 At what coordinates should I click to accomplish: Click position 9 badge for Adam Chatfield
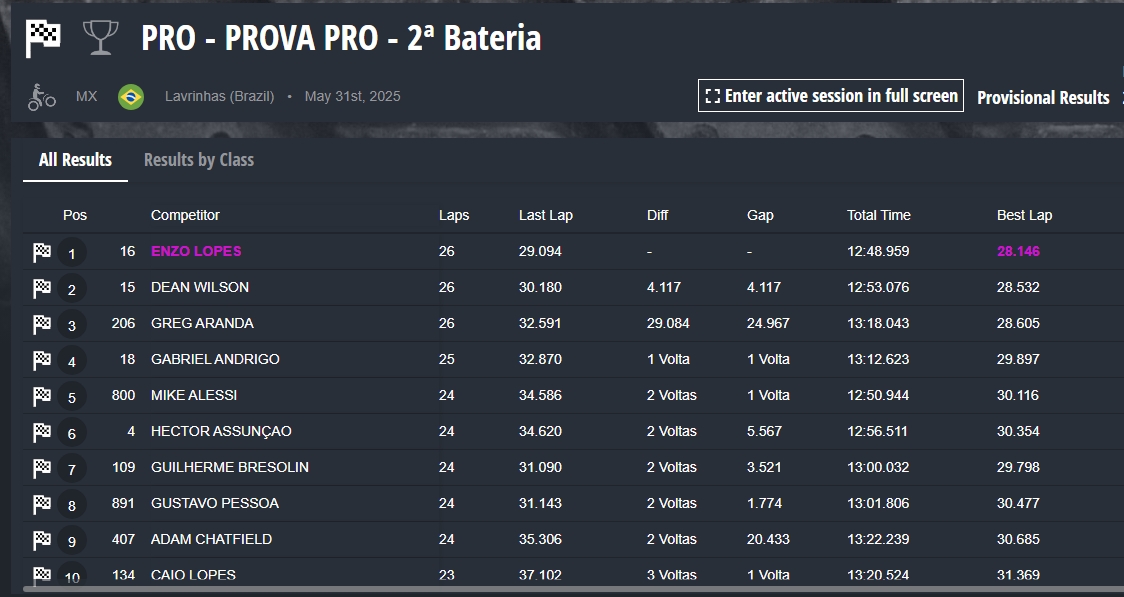tap(72, 540)
